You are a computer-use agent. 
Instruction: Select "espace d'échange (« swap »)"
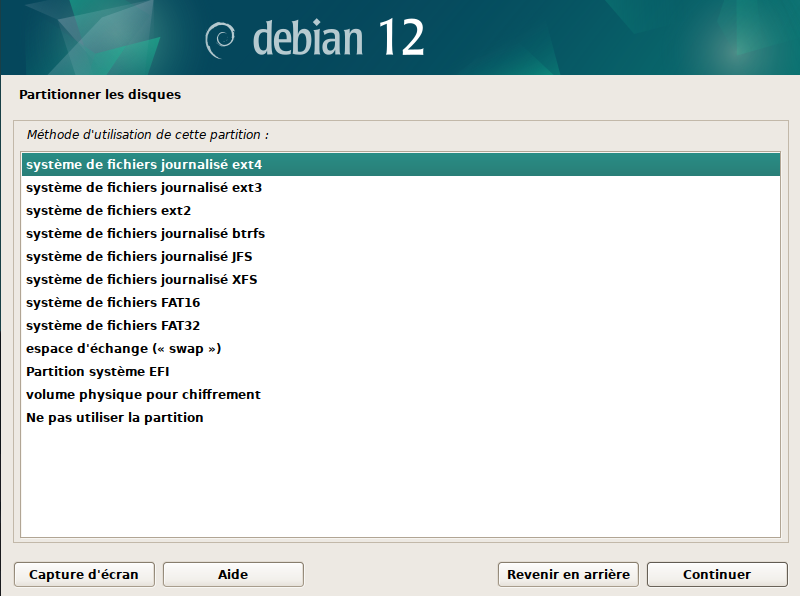[x=401, y=349]
